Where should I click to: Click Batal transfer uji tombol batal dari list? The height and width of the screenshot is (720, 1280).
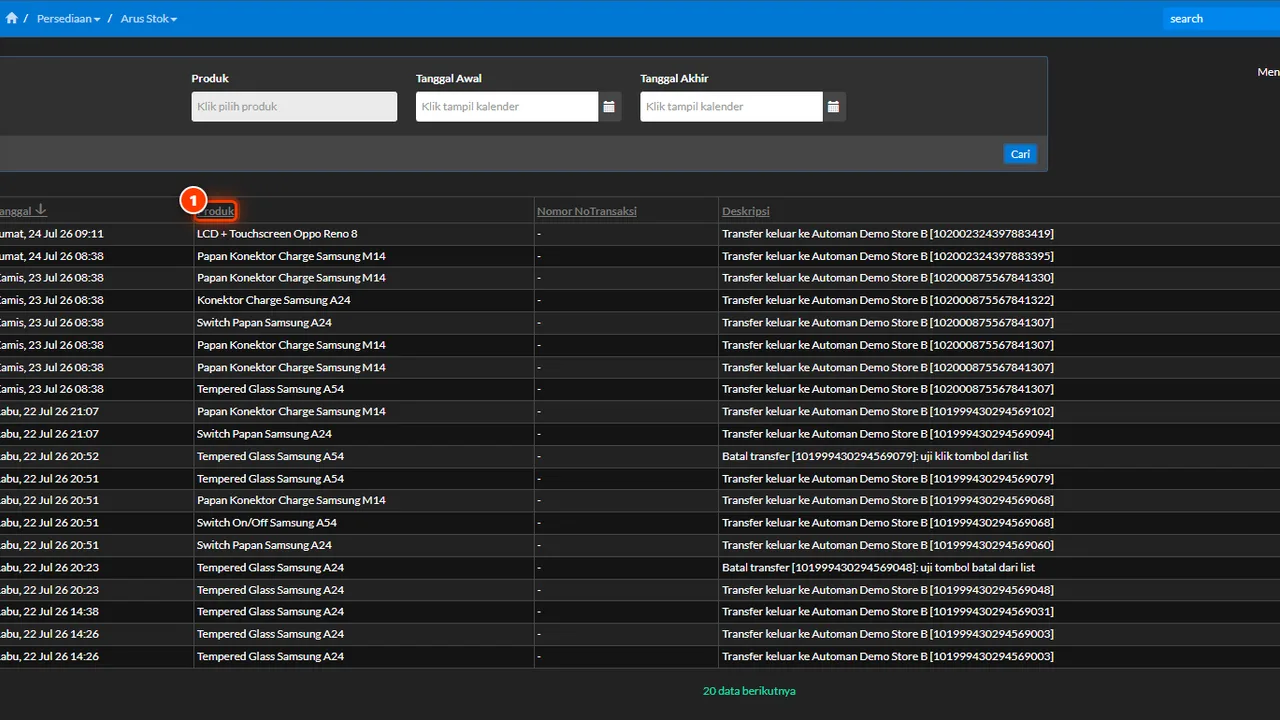[878, 567]
